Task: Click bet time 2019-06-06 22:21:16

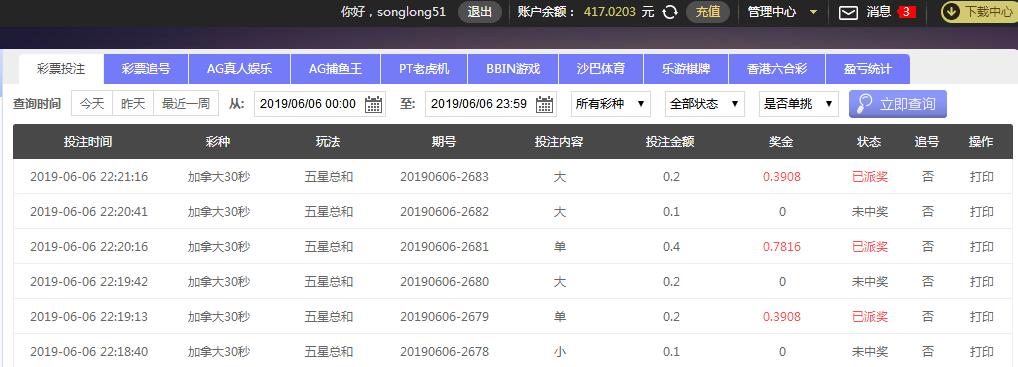Action: click(x=89, y=177)
